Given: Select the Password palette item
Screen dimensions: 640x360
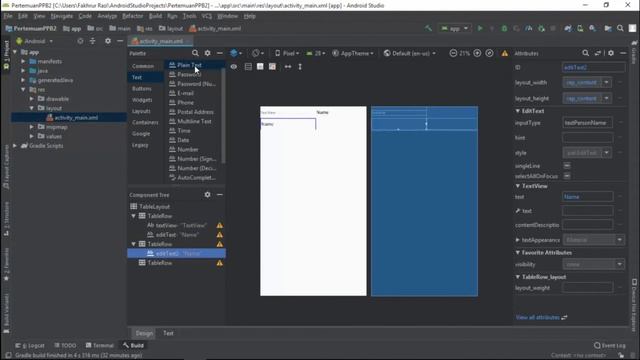Looking at the screenshot, I should point(189,74).
